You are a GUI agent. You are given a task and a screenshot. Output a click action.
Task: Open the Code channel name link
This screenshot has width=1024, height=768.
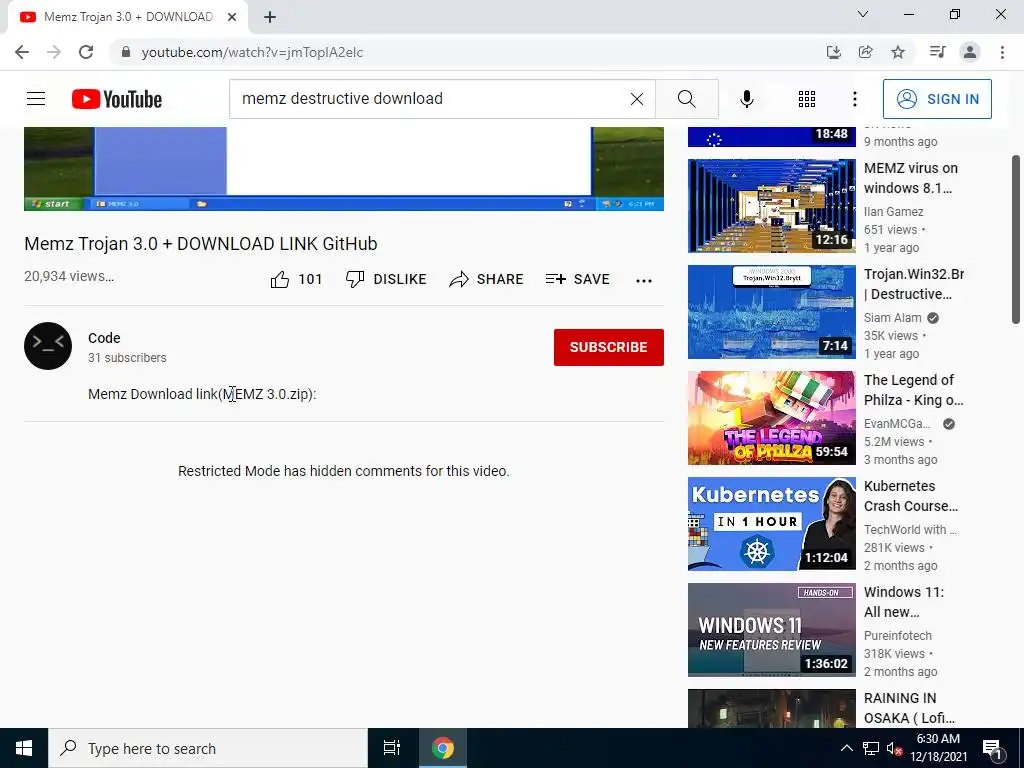coord(104,338)
